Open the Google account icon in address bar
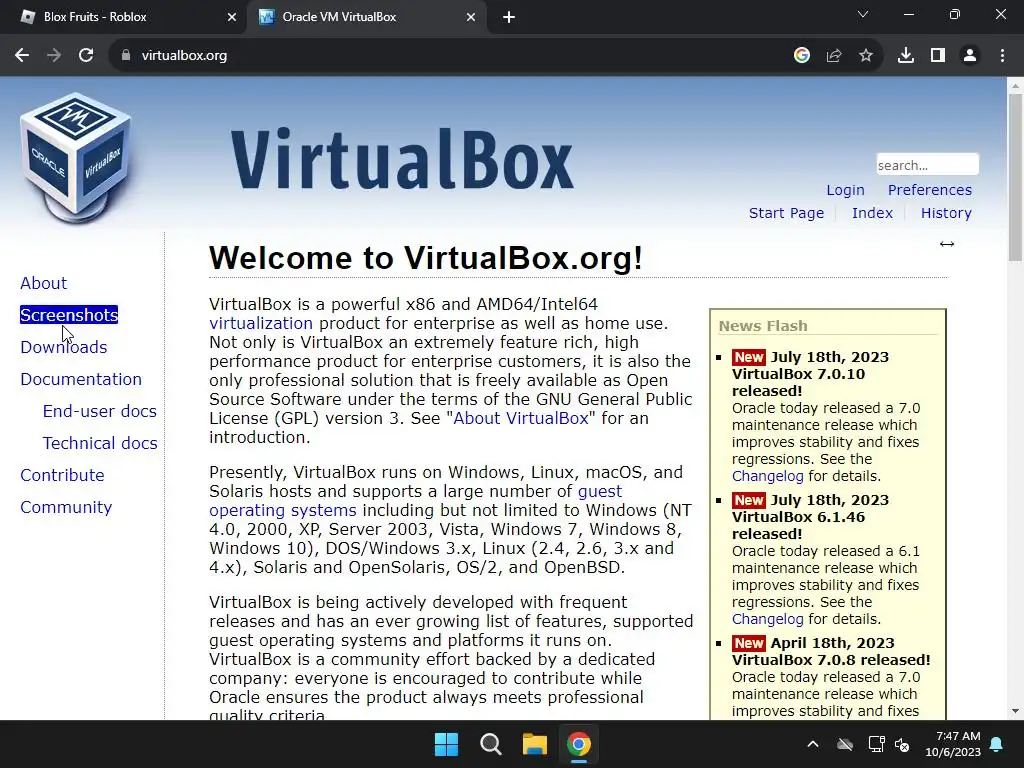Viewport: 1024px width, 768px height. (x=801, y=56)
